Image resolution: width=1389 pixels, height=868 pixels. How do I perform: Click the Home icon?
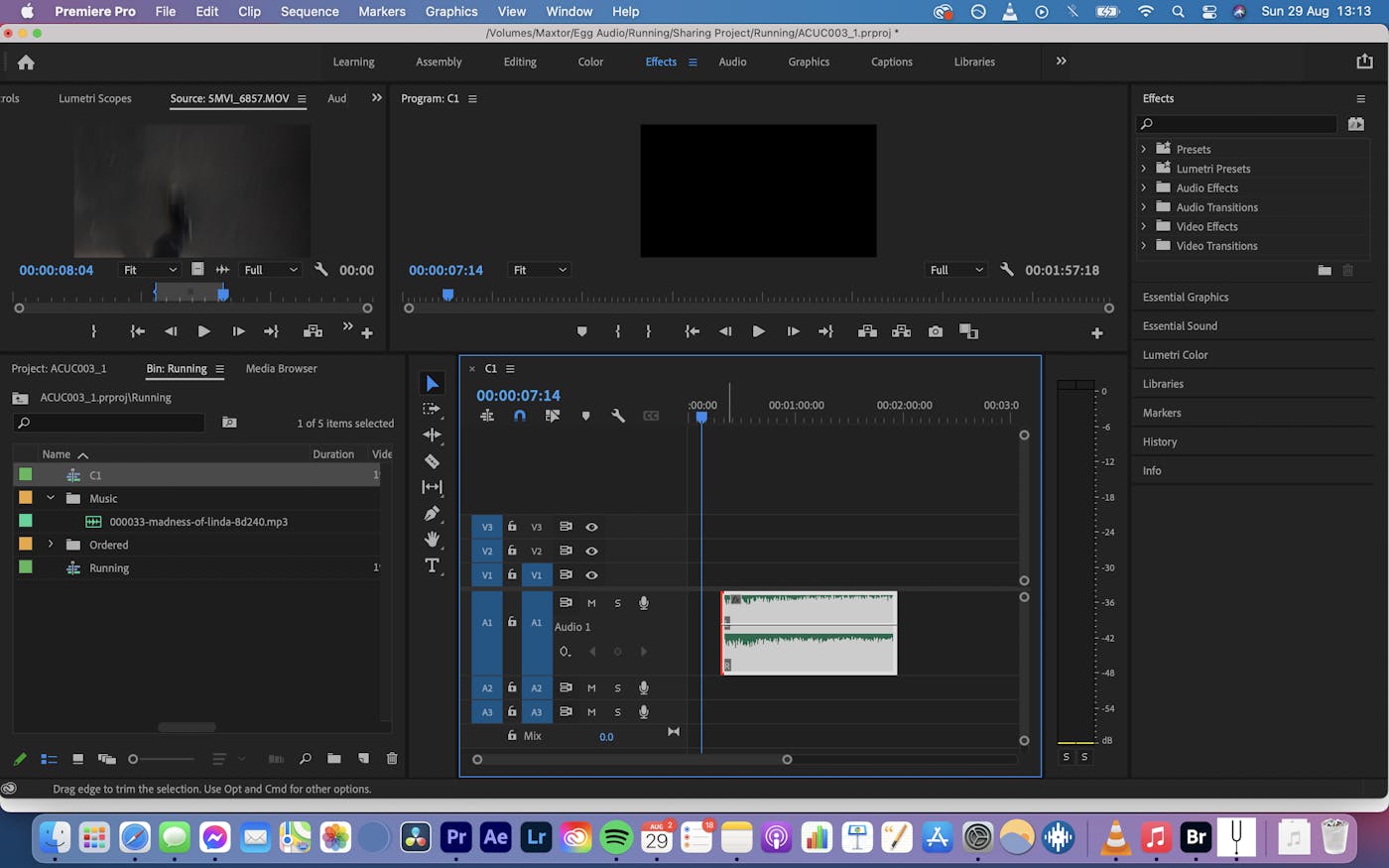26,62
